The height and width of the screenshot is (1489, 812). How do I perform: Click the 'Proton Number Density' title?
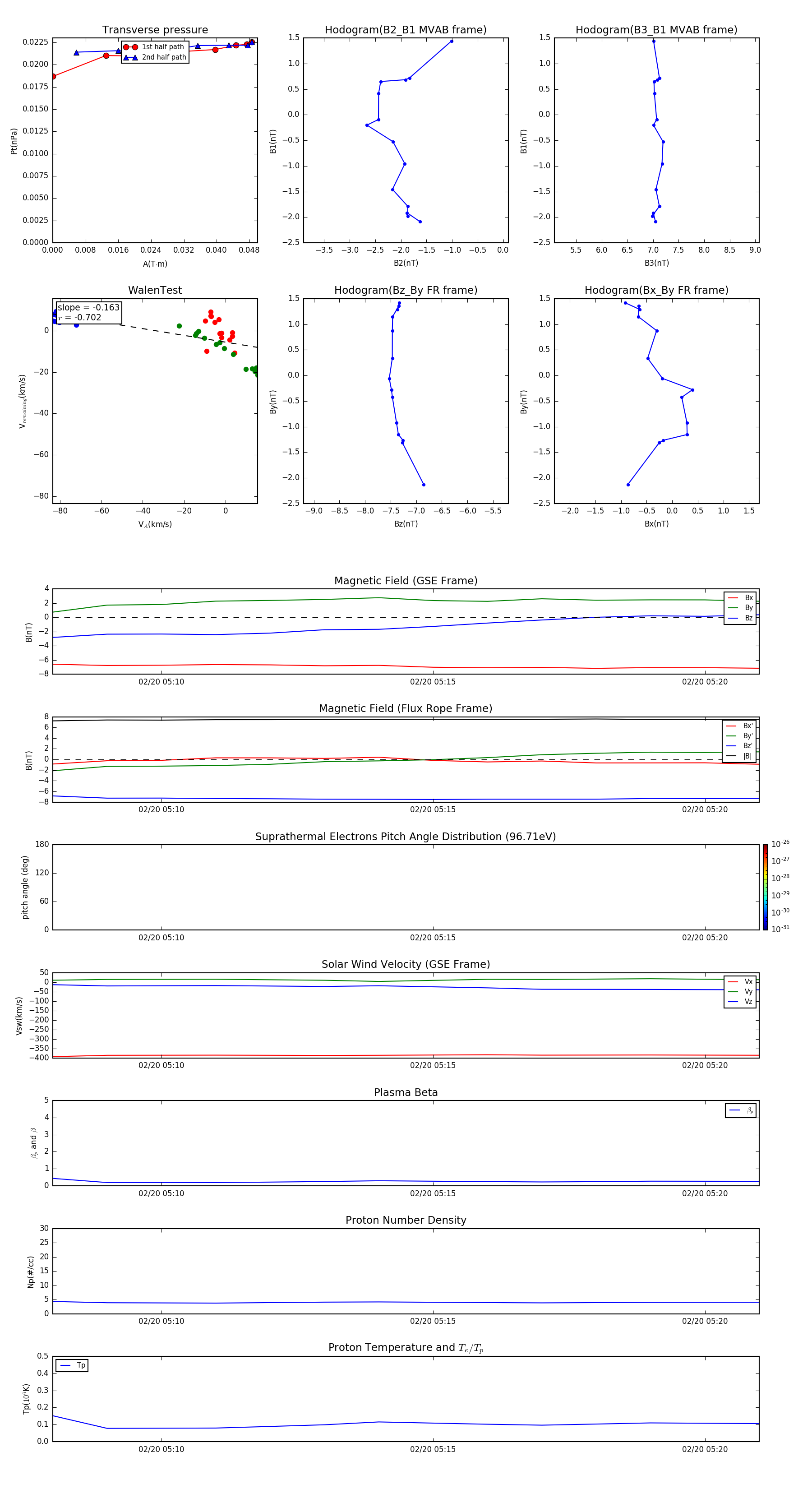406,1220
